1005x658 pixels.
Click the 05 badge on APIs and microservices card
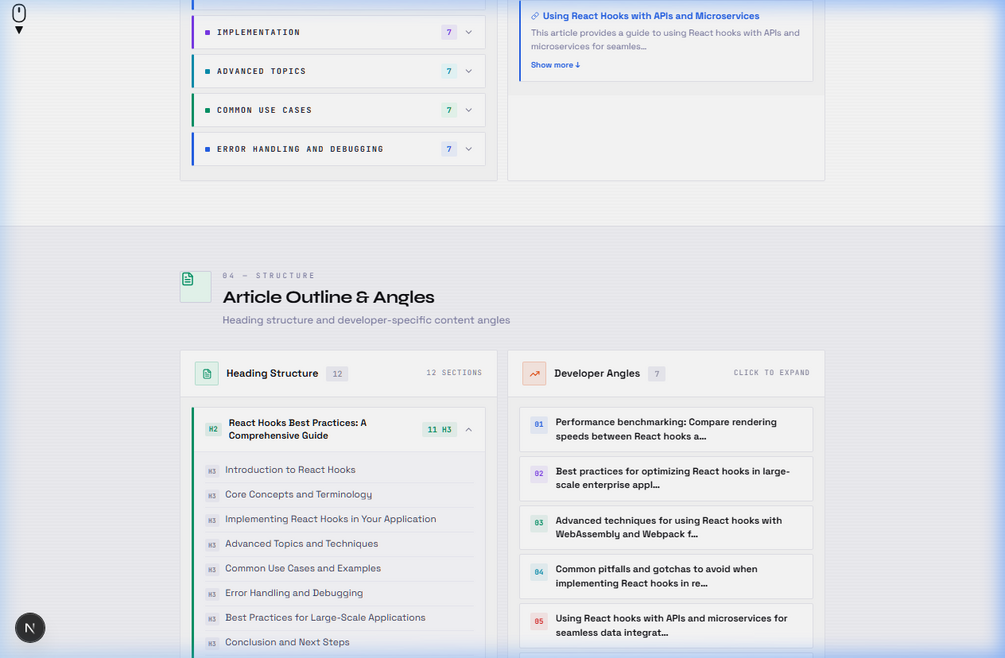tap(539, 621)
